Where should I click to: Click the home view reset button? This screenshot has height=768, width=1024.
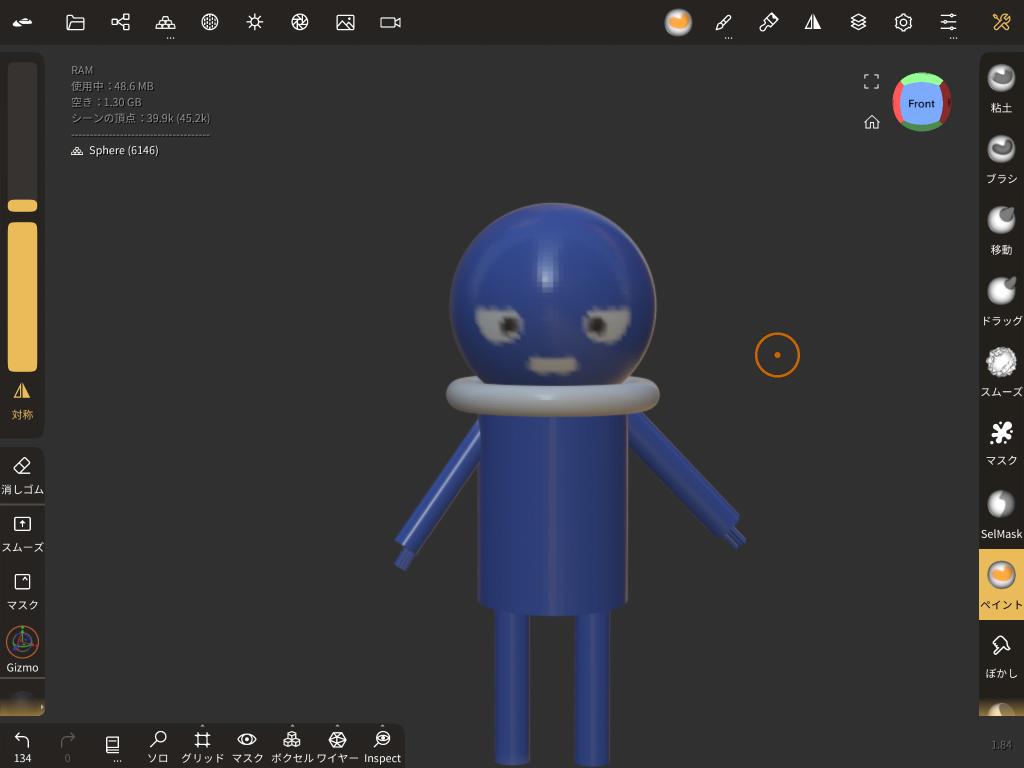pos(872,122)
